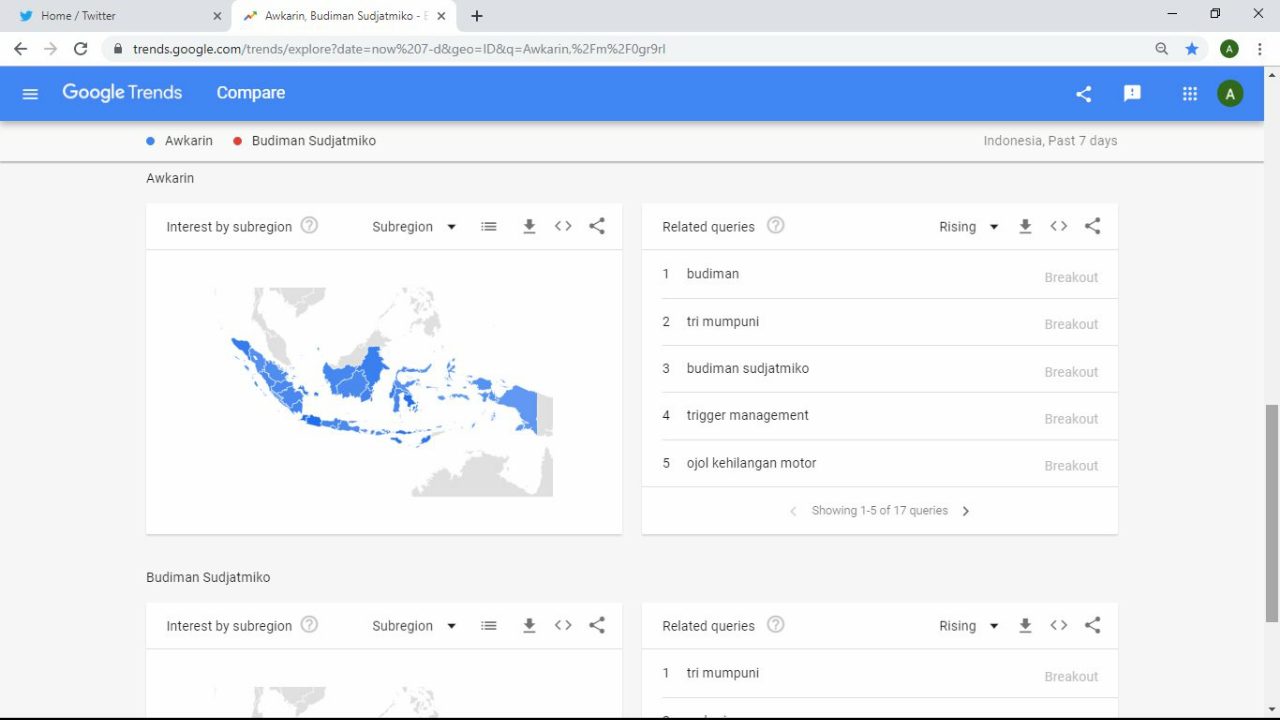Viewport: 1280px width, 720px height.
Task: Close the Home / Twitter tab
Action: (217, 16)
